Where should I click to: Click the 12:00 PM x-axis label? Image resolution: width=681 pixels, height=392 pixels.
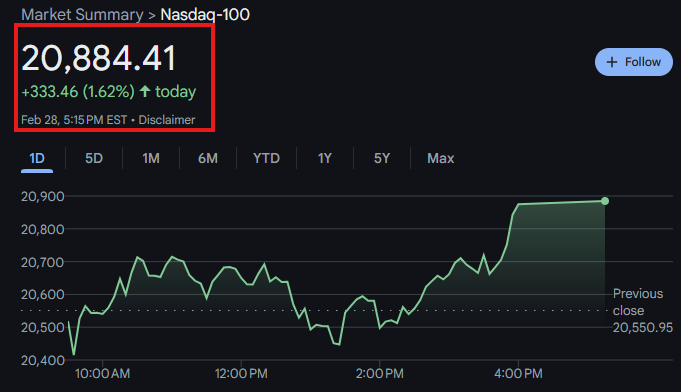241,374
